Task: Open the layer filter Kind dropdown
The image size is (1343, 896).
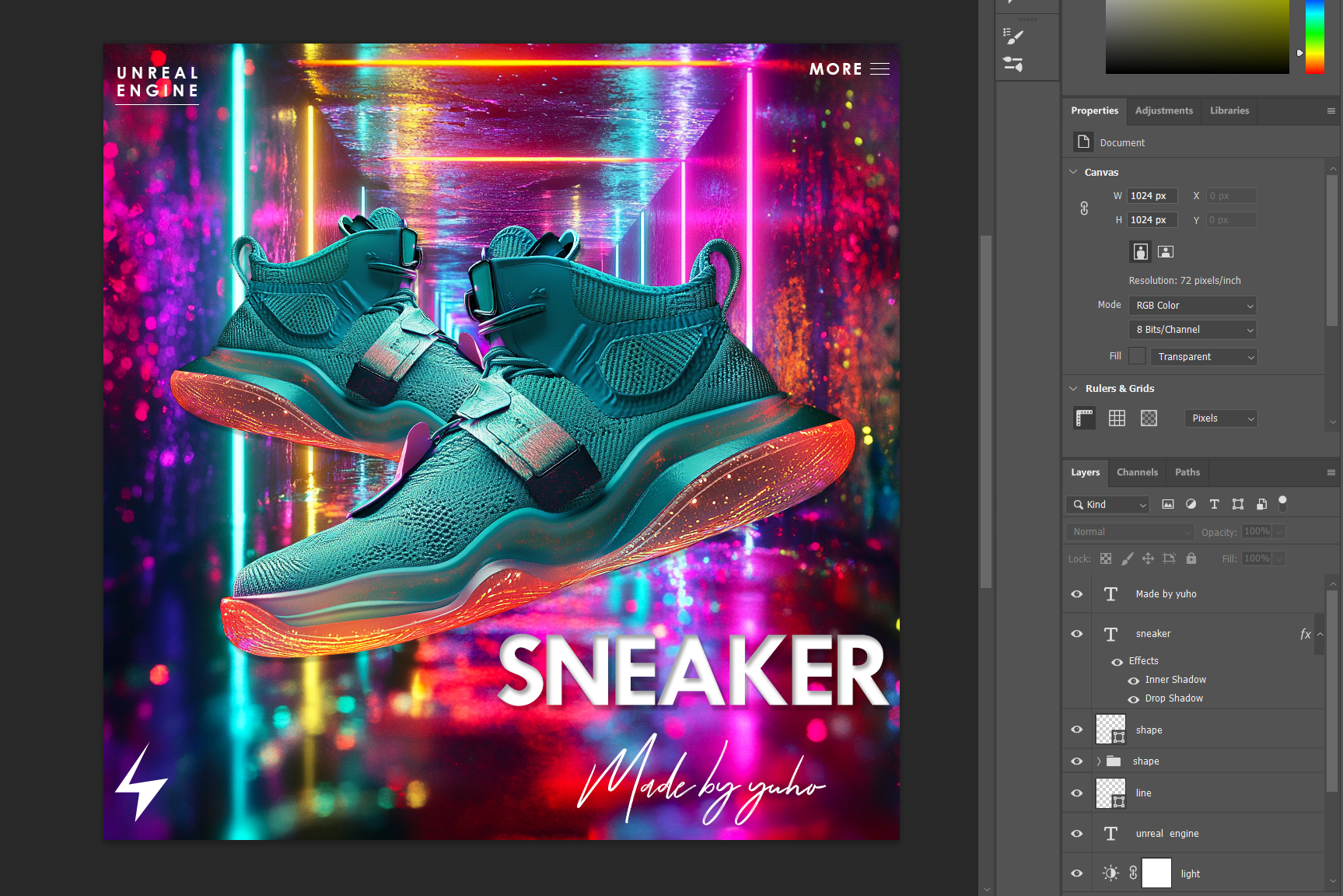Action: coord(1108,505)
